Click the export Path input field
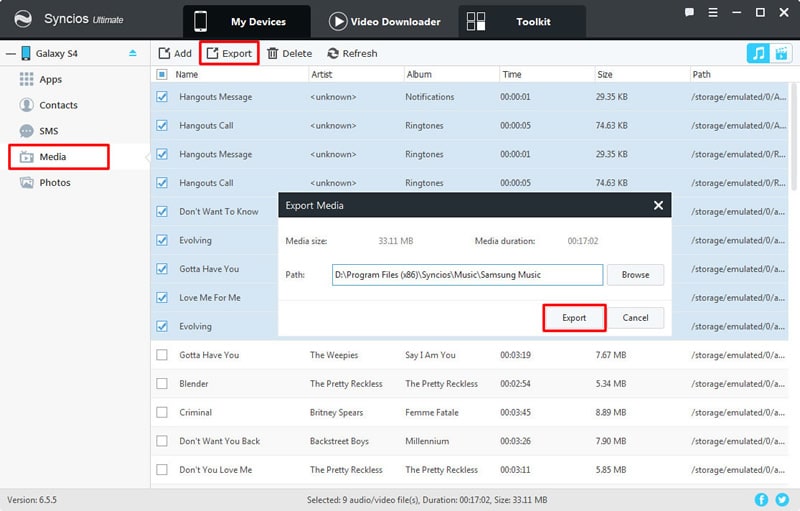Viewport: 800px width, 511px height. pos(467,275)
